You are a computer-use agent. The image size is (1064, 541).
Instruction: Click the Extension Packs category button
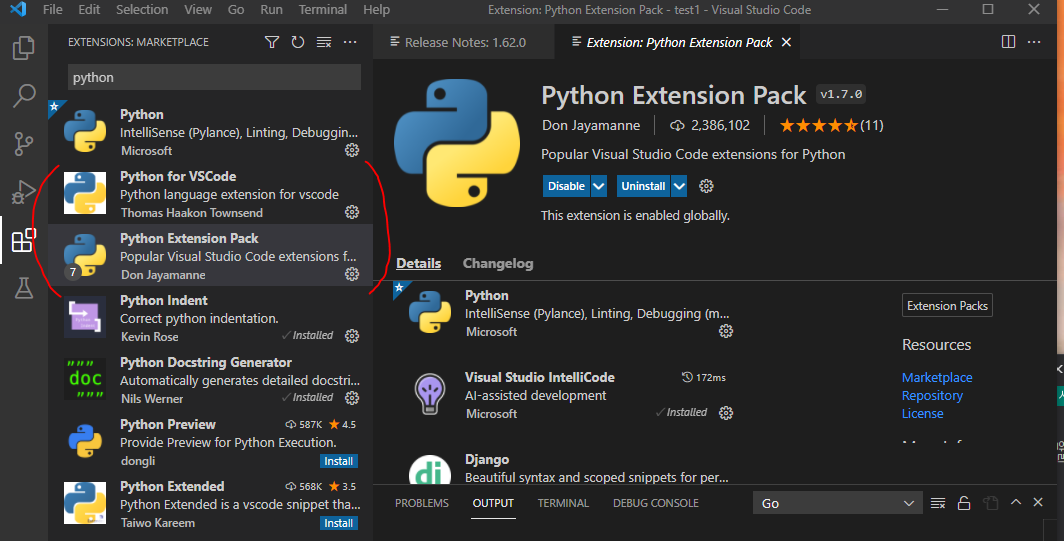coord(947,305)
